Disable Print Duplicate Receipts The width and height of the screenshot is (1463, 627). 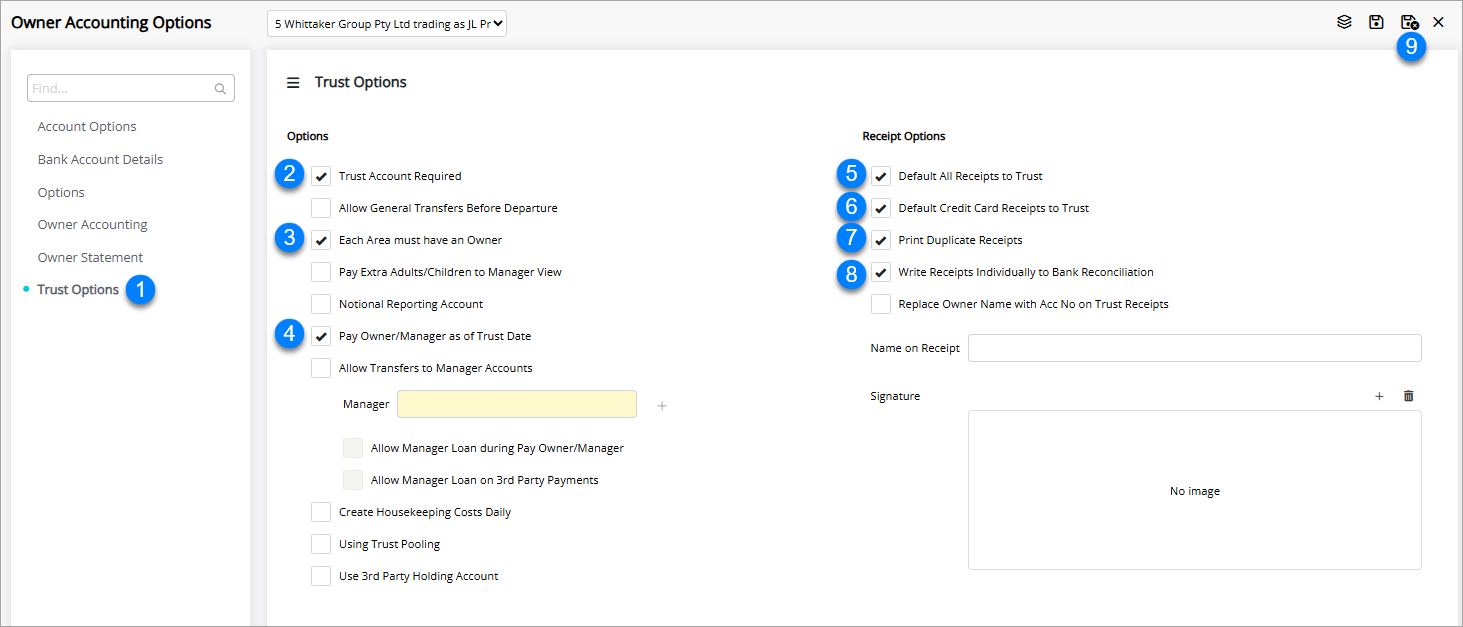click(x=881, y=240)
